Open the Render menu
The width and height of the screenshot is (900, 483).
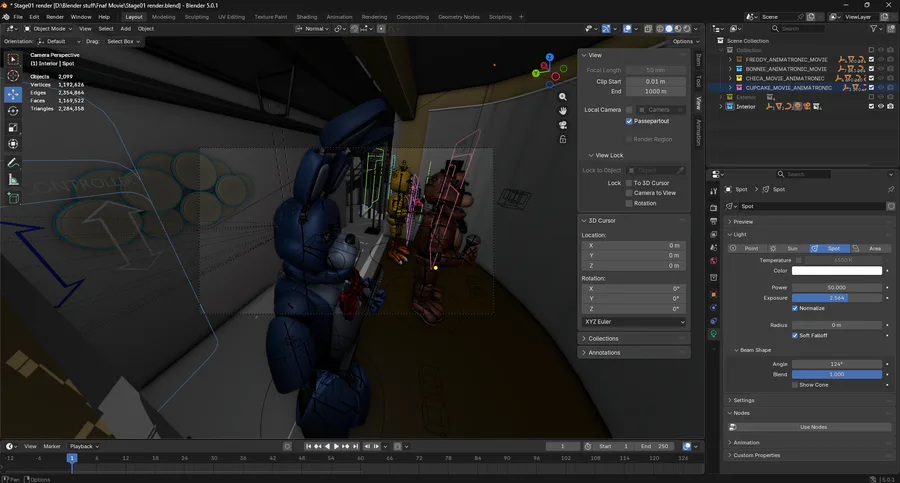[x=55, y=17]
